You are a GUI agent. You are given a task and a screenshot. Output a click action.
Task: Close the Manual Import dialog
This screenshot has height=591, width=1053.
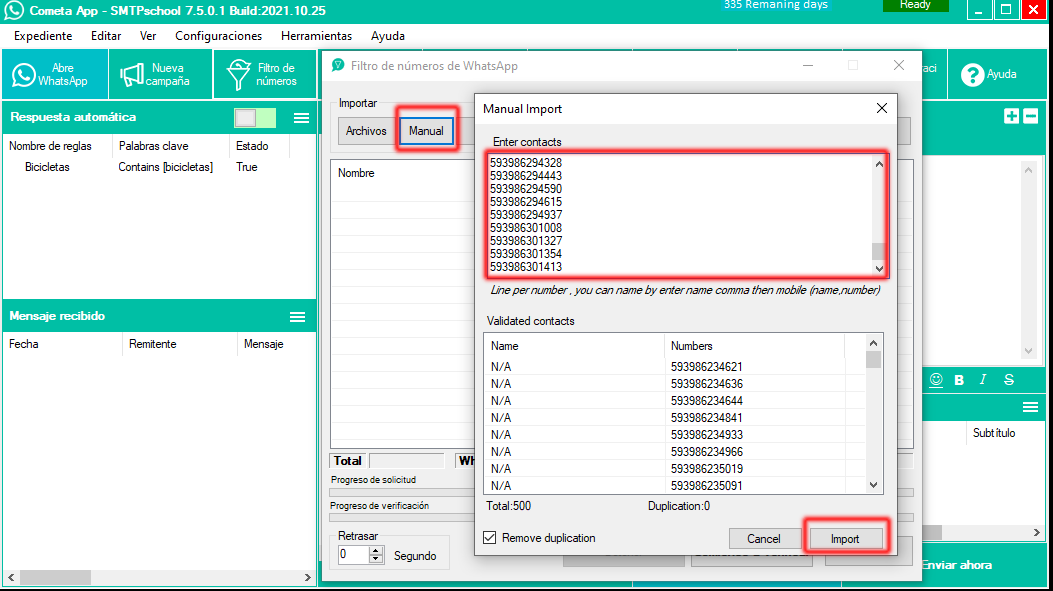(x=882, y=108)
